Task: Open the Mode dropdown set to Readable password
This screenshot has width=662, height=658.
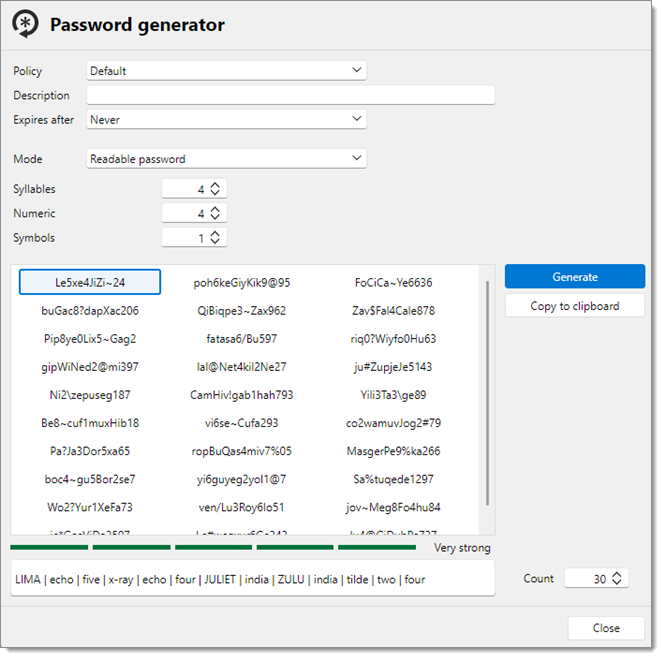Action: (x=226, y=159)
